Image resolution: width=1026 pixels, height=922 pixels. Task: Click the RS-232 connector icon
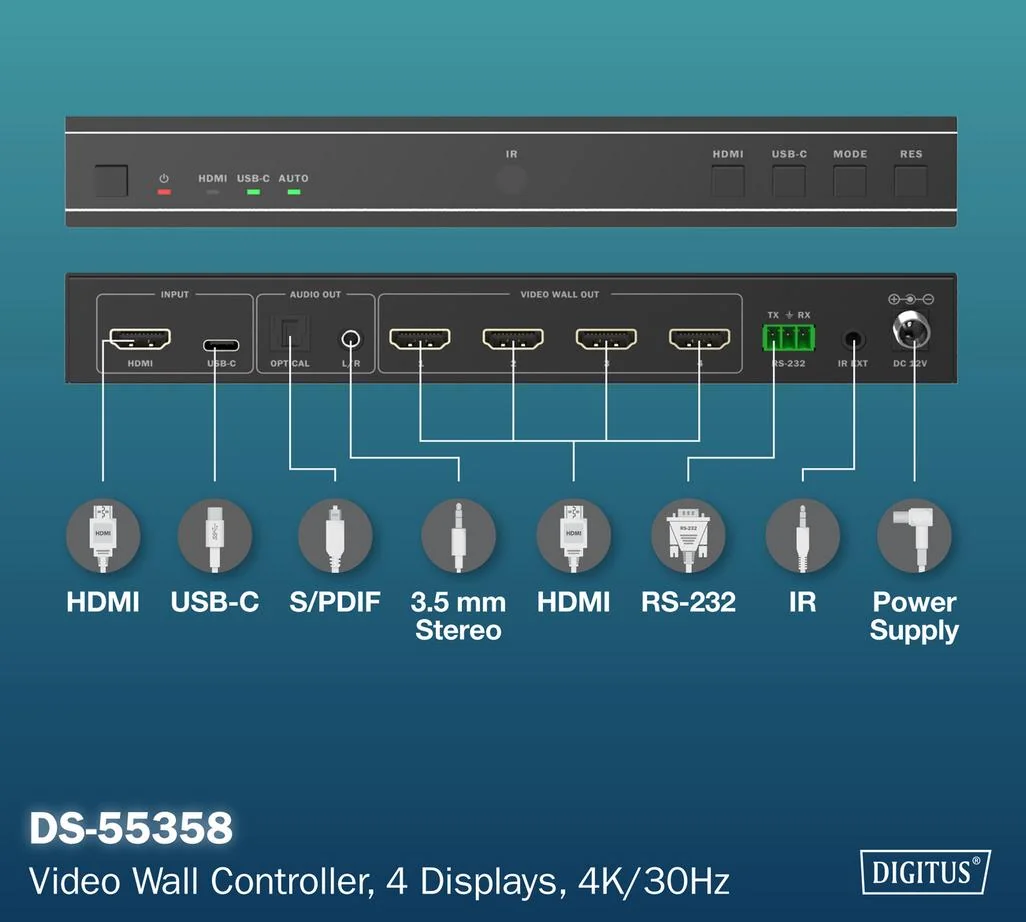pos(688,535)
